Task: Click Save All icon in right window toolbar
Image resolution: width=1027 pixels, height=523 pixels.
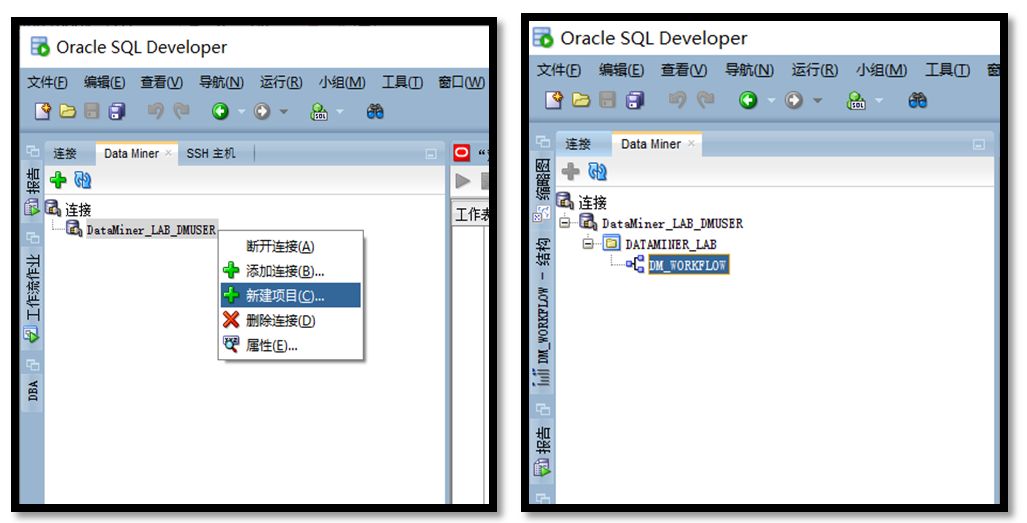Action: pyautogui.click(x=635, y=99)
